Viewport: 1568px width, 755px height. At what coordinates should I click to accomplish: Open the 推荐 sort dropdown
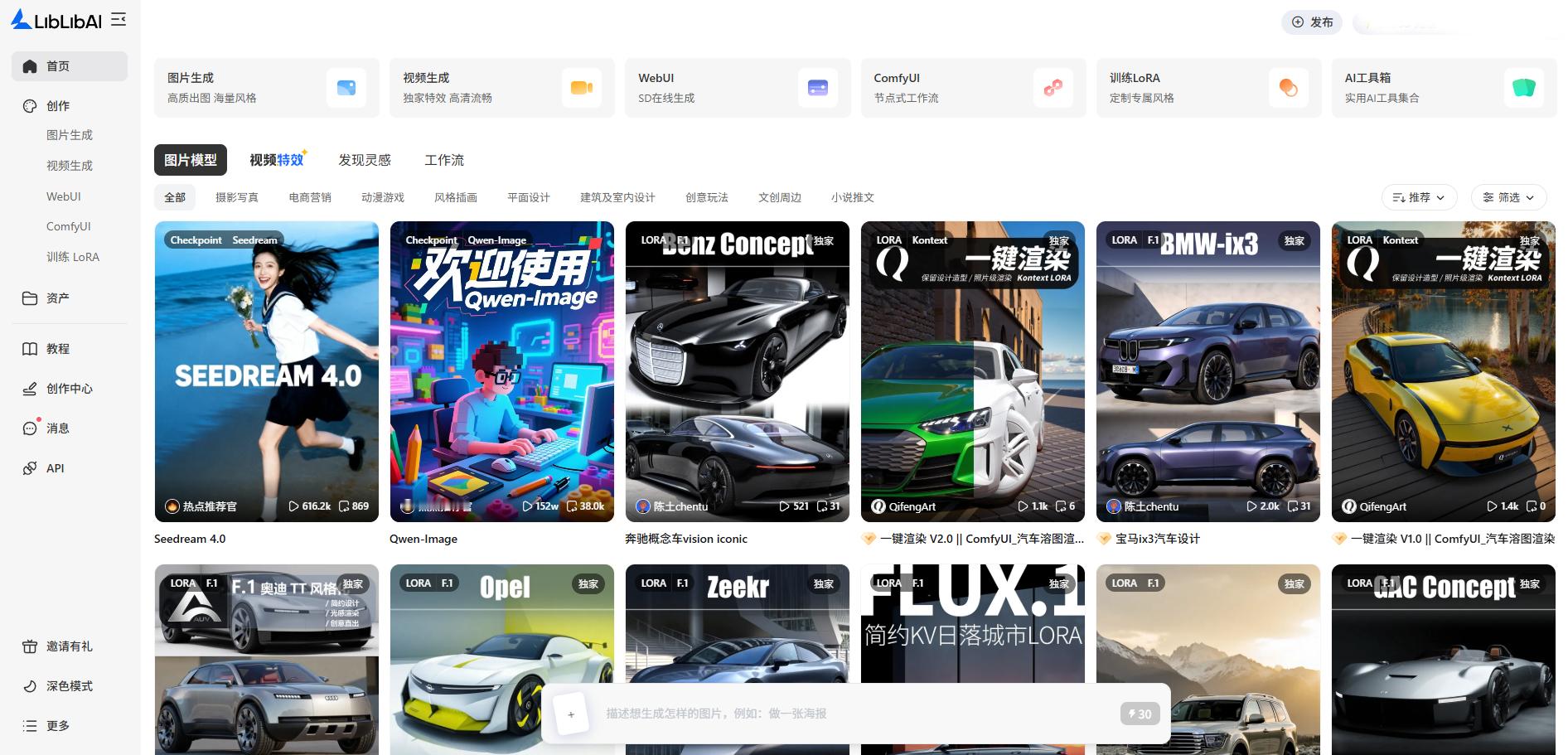[x=1420, y=197]
